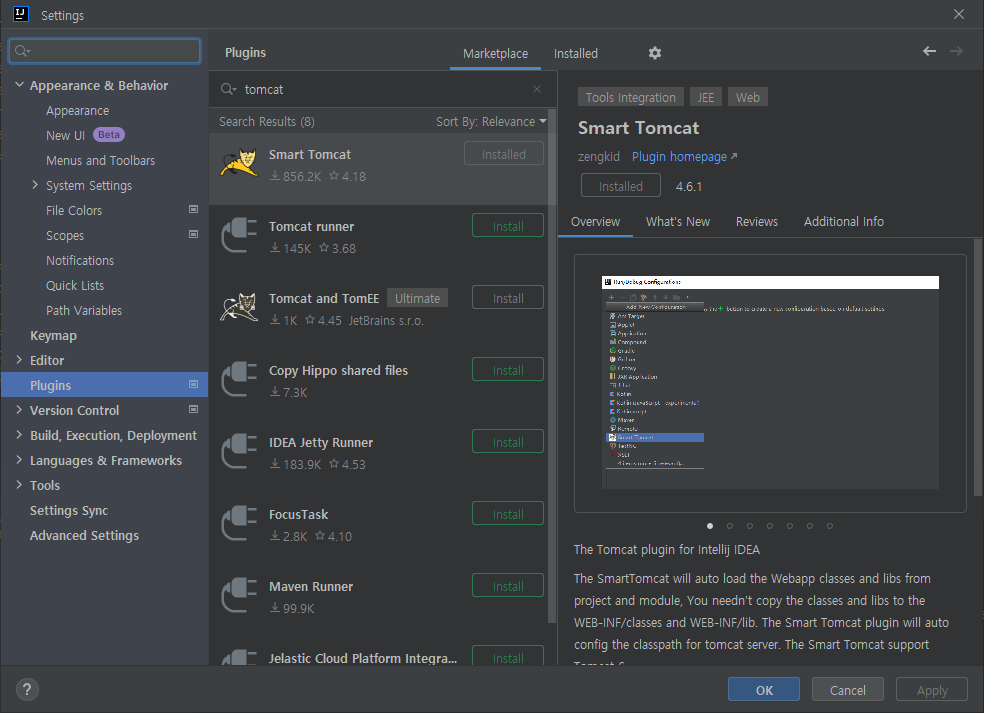Viewport: 984px width, 713px height.
Task: Open the Additional Info tab
Action: point(843,222)
